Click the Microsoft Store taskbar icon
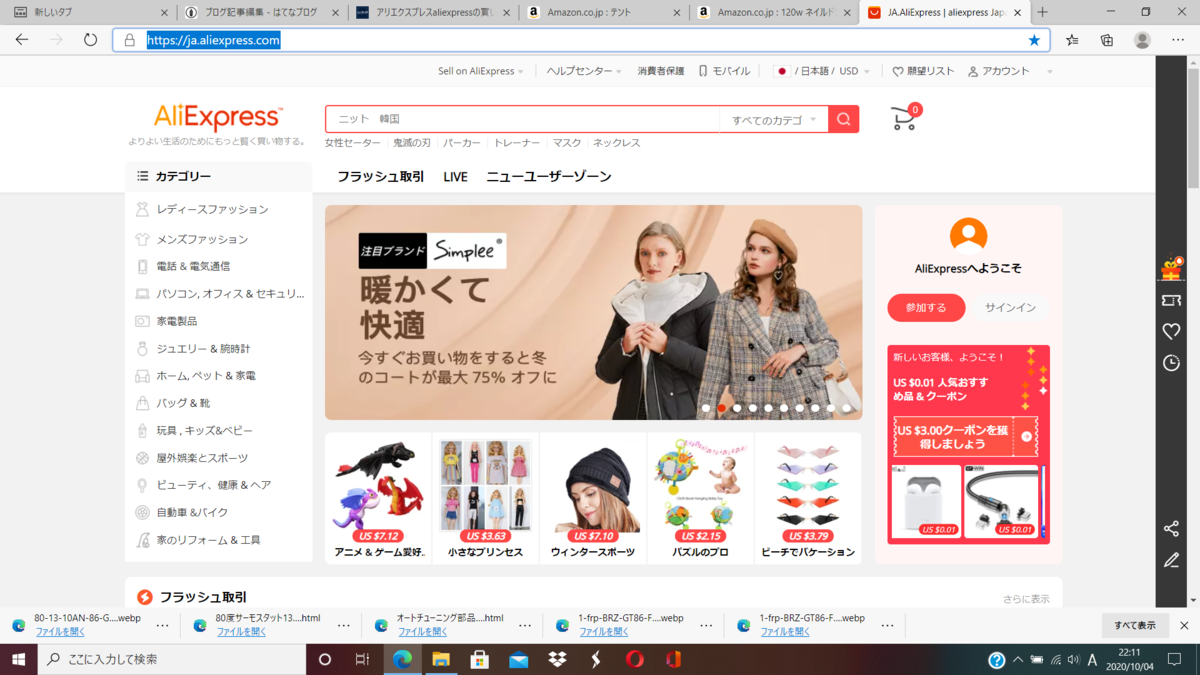Viewport: 1200px width, 675px height. [x=479, y=659]
